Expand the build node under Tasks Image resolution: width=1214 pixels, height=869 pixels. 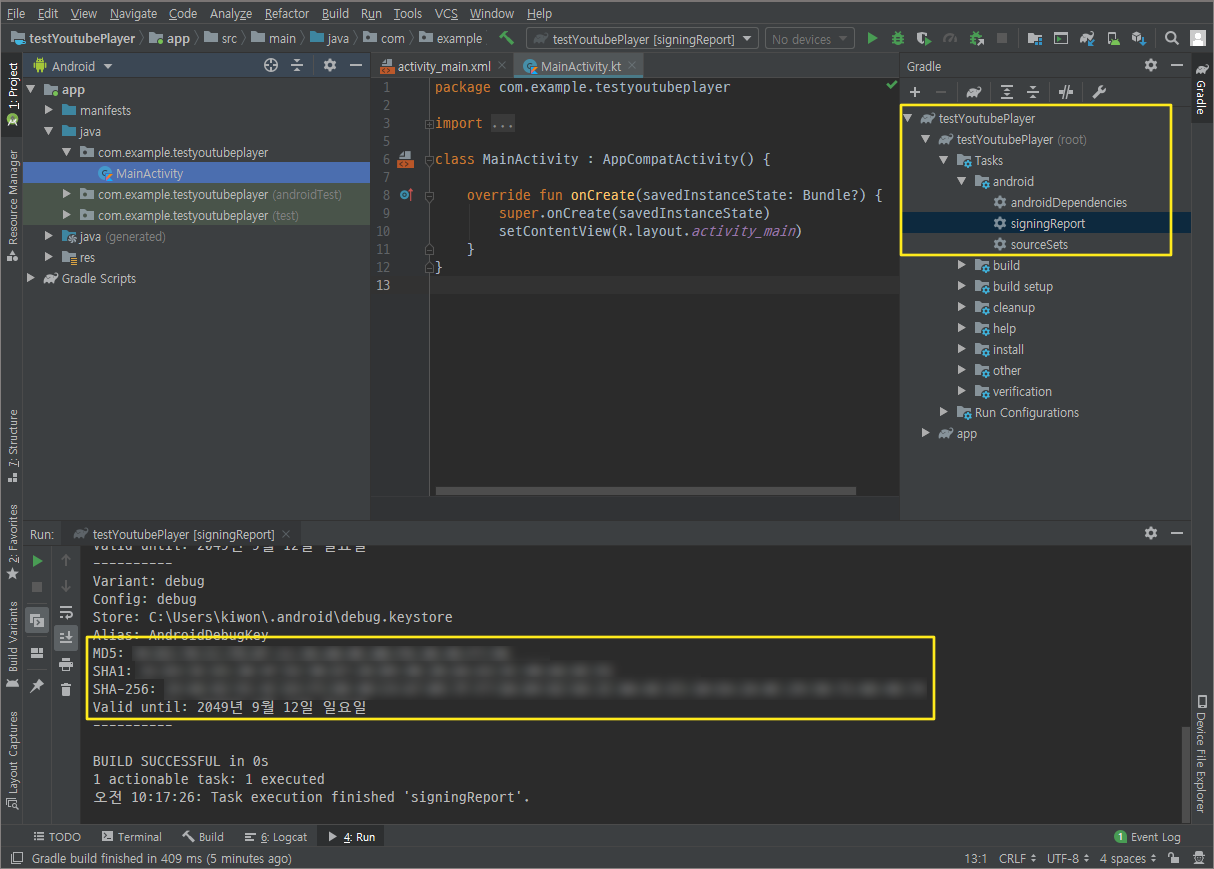pos(961,265)
